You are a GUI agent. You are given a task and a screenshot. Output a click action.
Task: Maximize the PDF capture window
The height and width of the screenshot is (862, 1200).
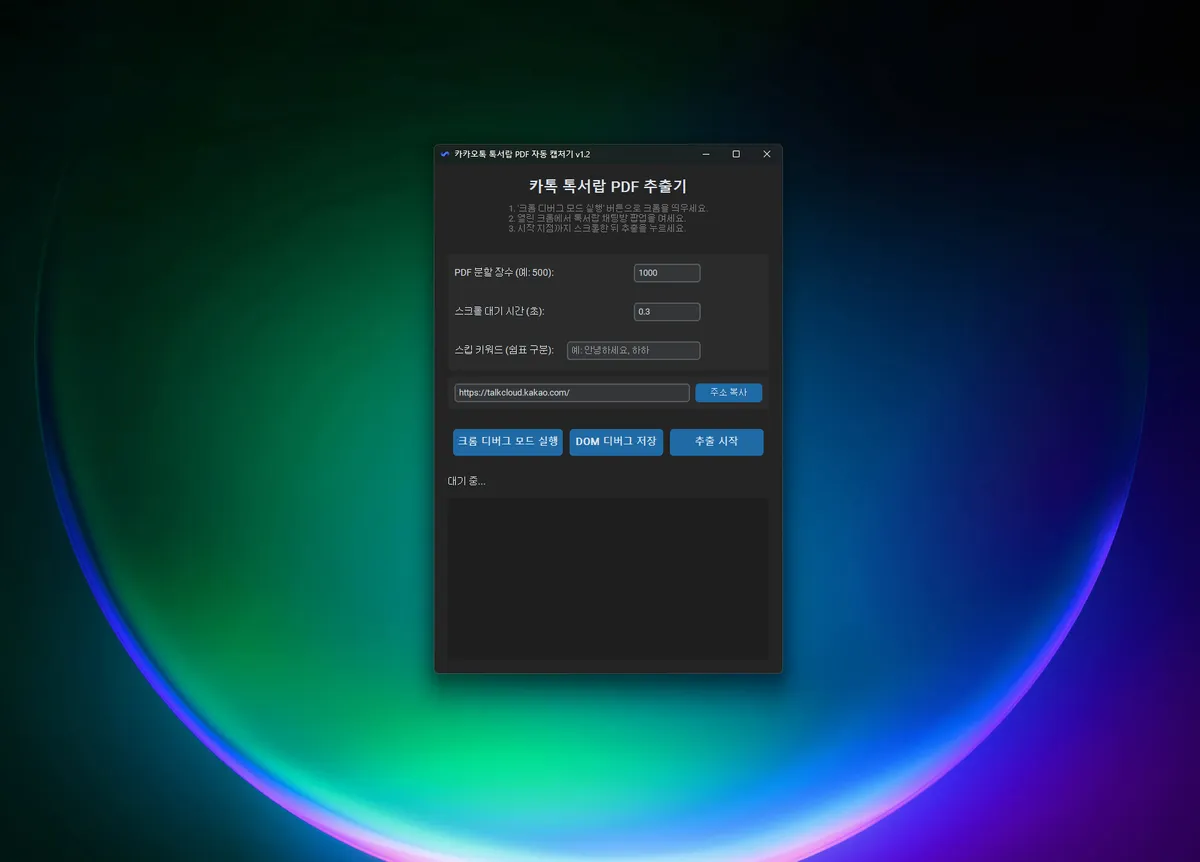point(736,154)
